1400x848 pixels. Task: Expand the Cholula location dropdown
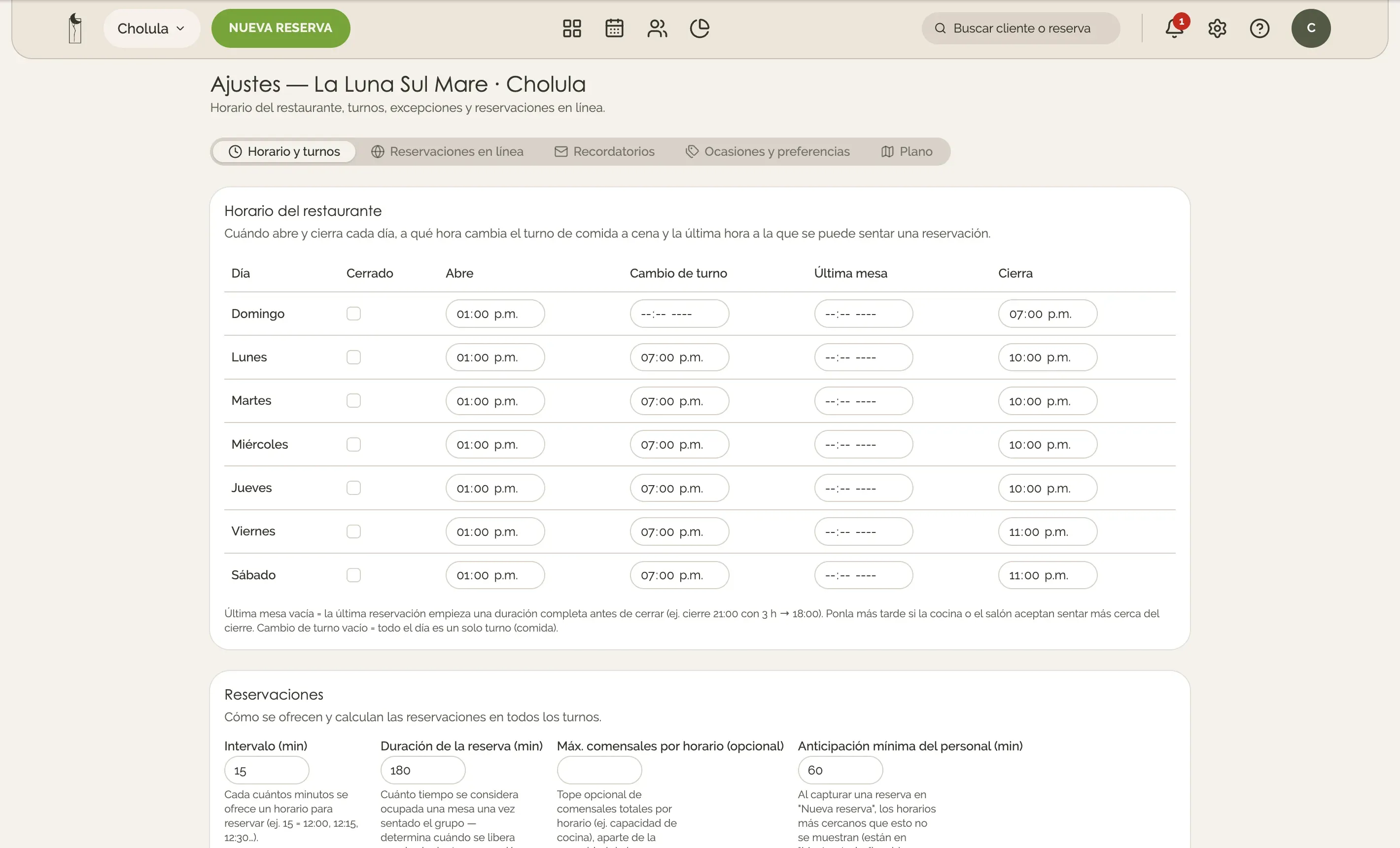(x=151, y=28)
